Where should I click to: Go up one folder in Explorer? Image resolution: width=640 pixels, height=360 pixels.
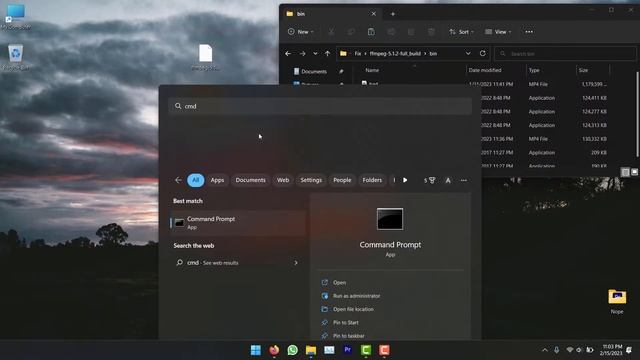tap(327, 53)
